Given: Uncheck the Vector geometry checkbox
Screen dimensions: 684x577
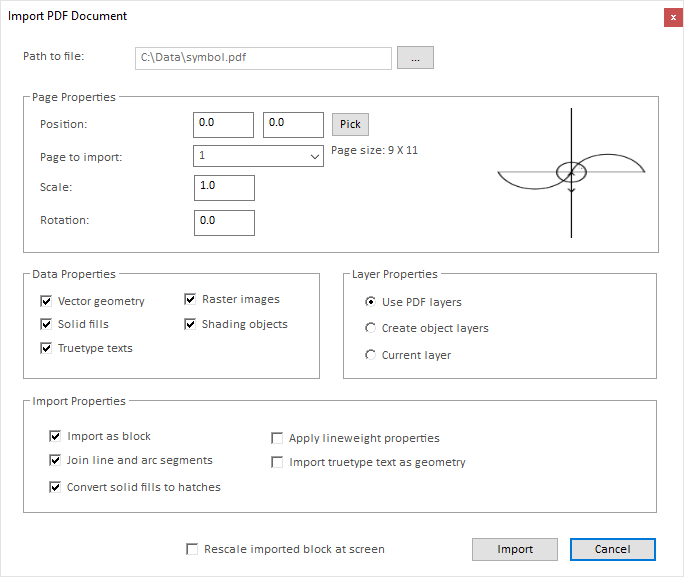Looking at the screenshot, I should 46,301.
